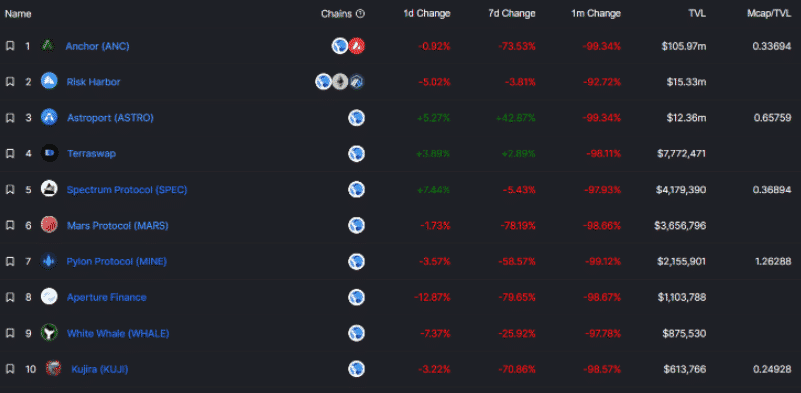This screenshot has width=801, height=393.
Task: Open the Mars Protocol (MARS) link
Action: (117, 225)
